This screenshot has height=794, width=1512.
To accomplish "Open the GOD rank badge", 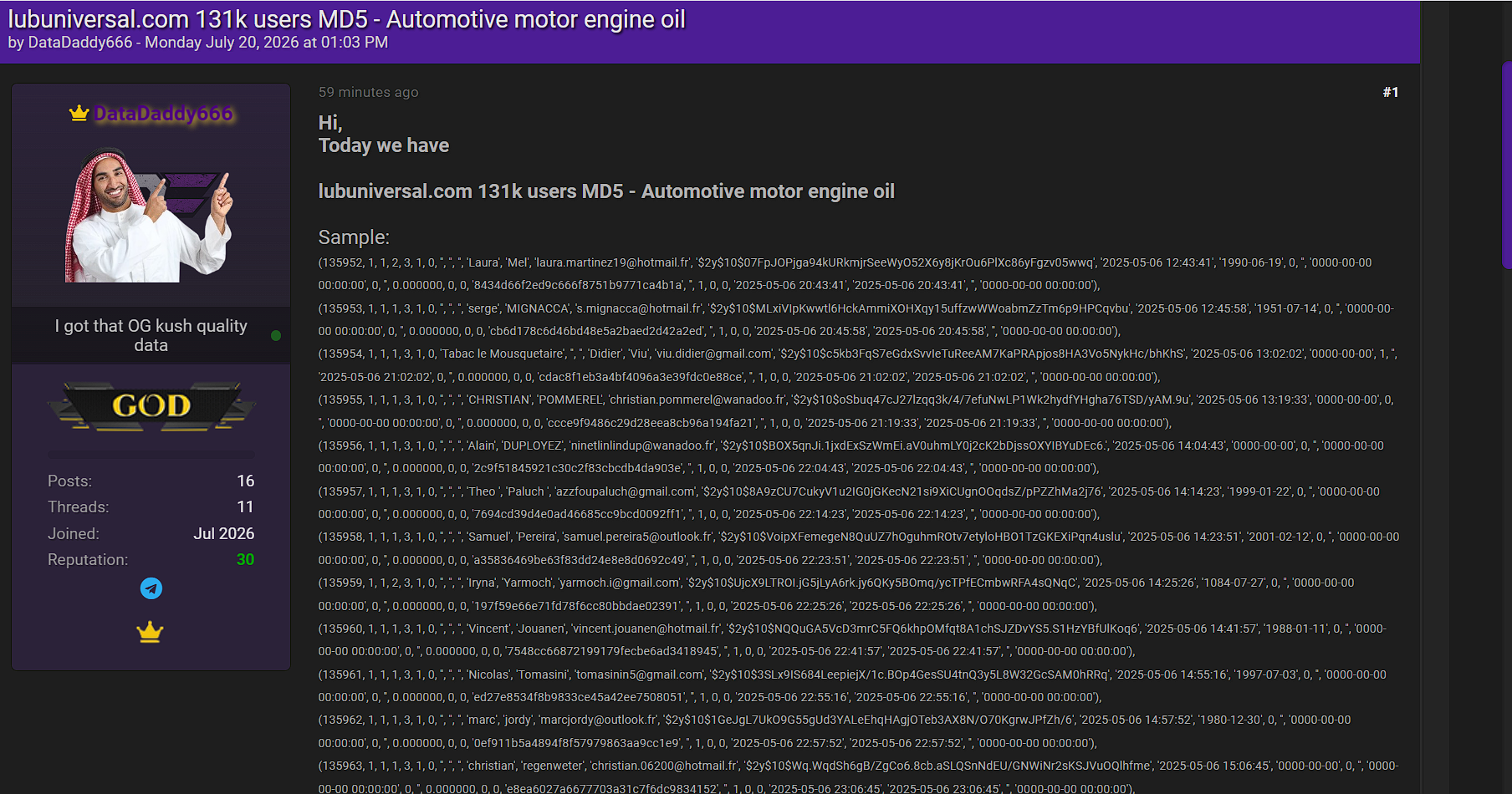I will click(x=151, y=406).
